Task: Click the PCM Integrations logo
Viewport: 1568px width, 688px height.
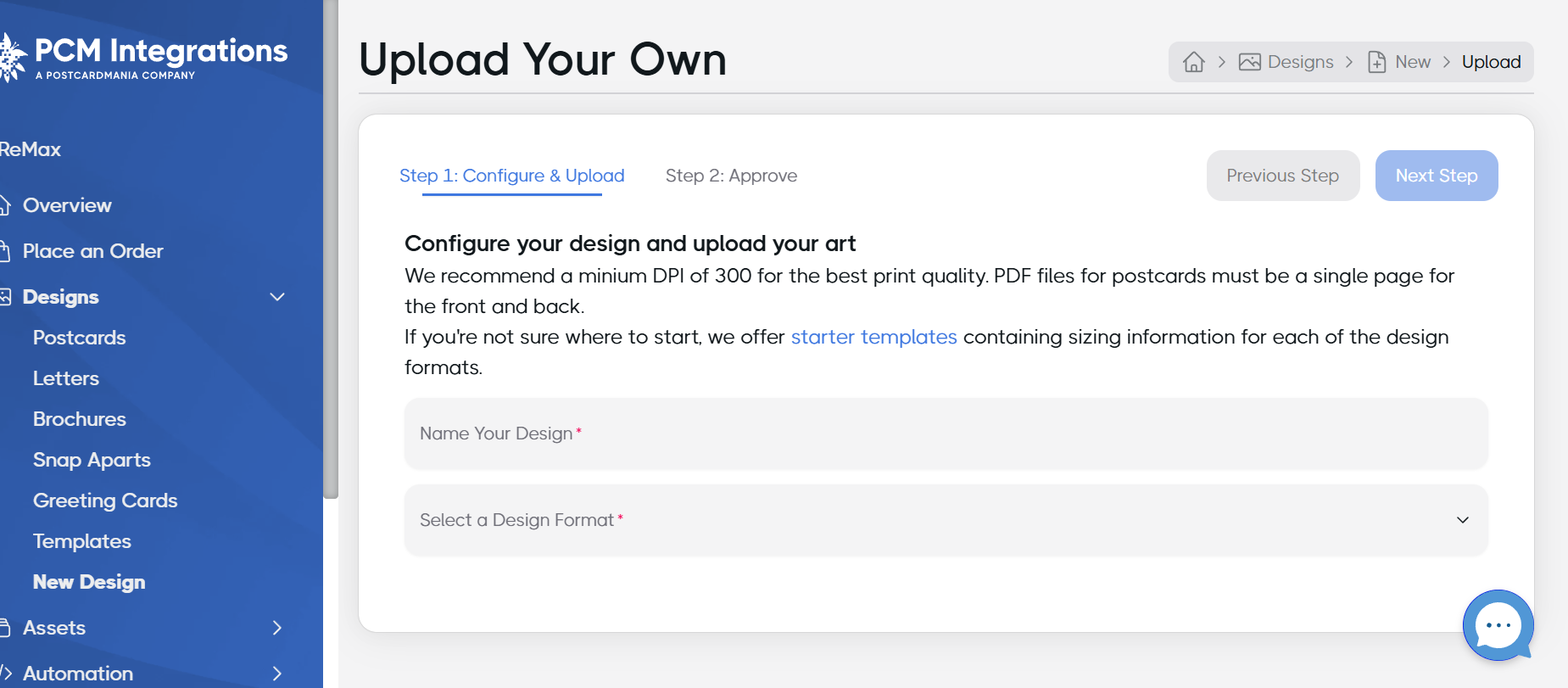Action: [x=144, y=58]
